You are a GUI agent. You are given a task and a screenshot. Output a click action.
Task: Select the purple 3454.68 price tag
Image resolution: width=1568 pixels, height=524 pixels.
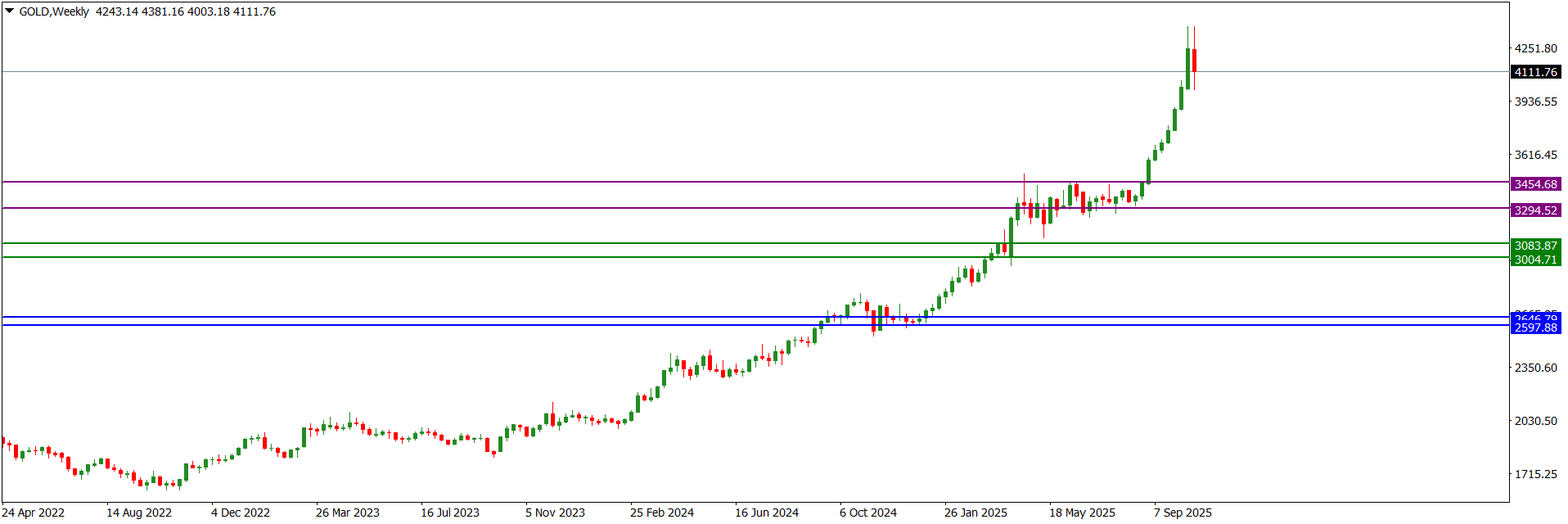pos(1535,184)
